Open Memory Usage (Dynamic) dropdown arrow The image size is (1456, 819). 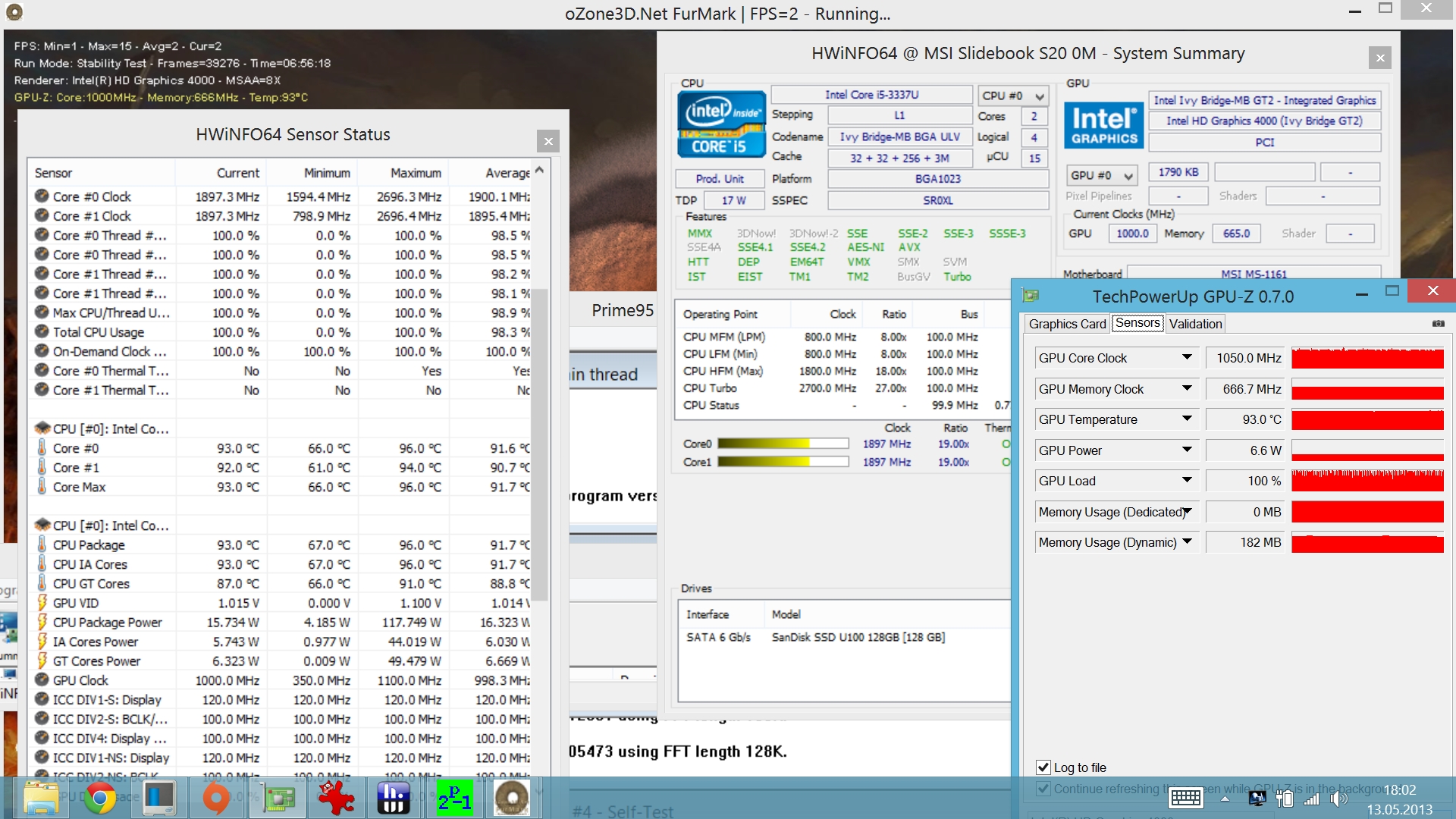tap(1187, 541)
